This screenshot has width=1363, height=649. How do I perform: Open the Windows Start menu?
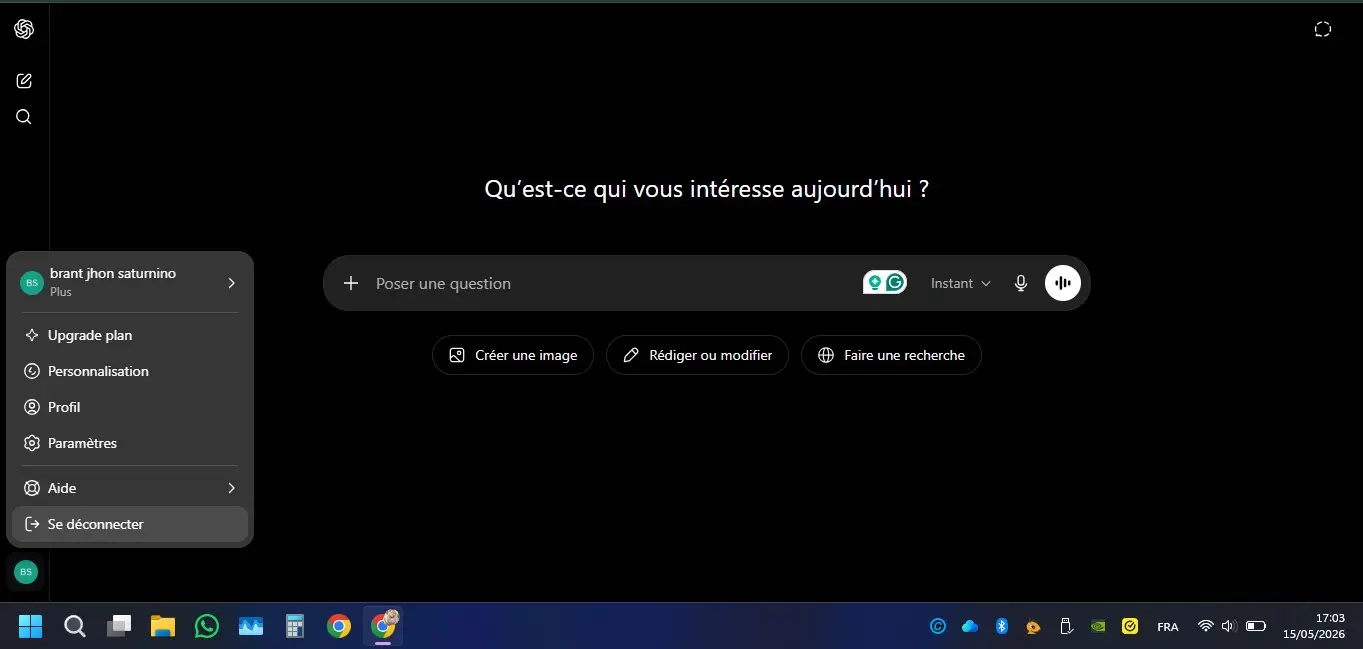pos(30,626)
